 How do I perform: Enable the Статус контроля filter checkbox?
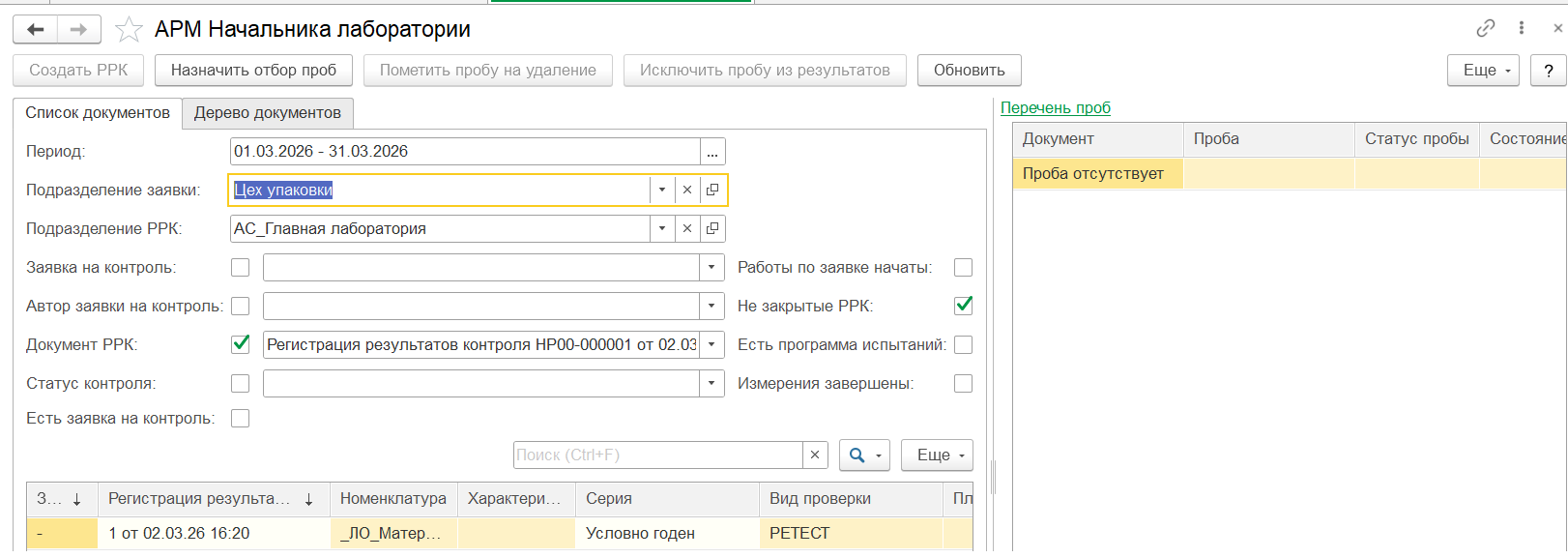[241, 384]
